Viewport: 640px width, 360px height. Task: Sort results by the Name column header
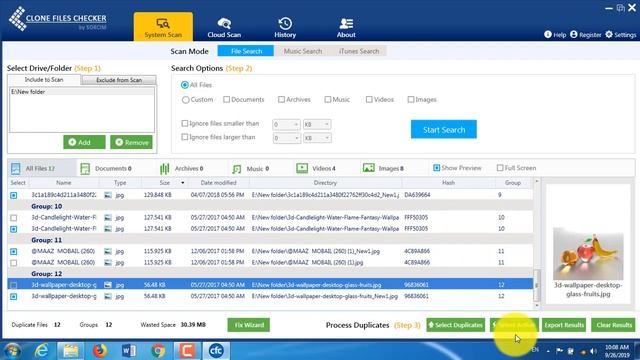point(64,183)
